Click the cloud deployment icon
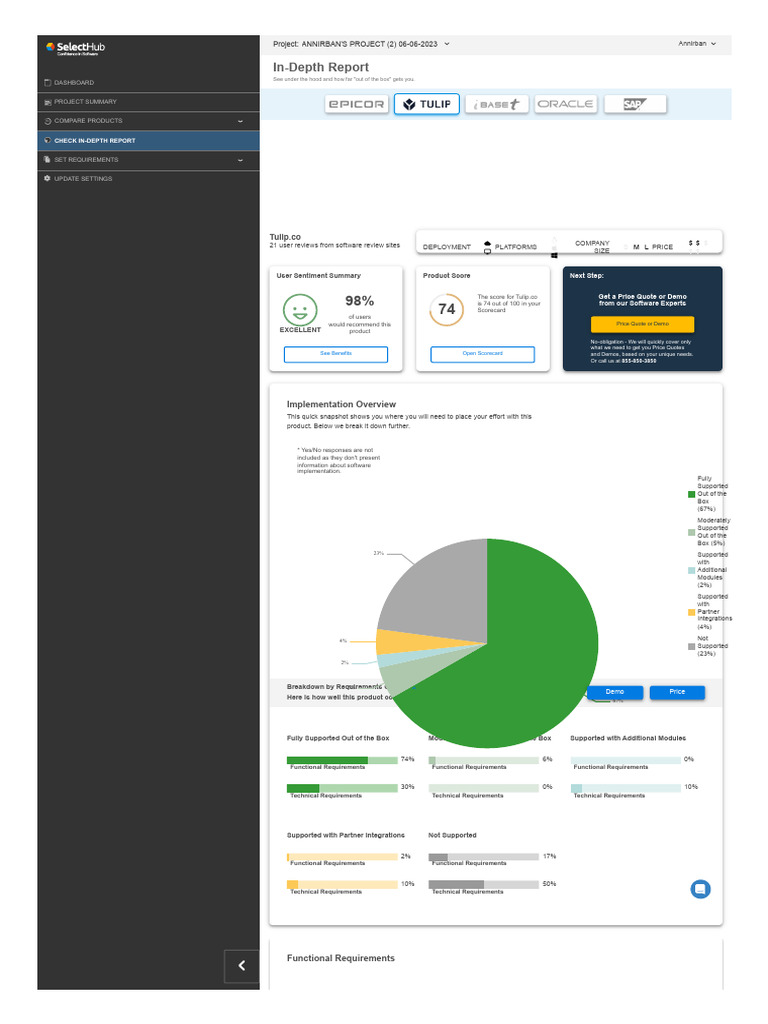 click(487, 244)
